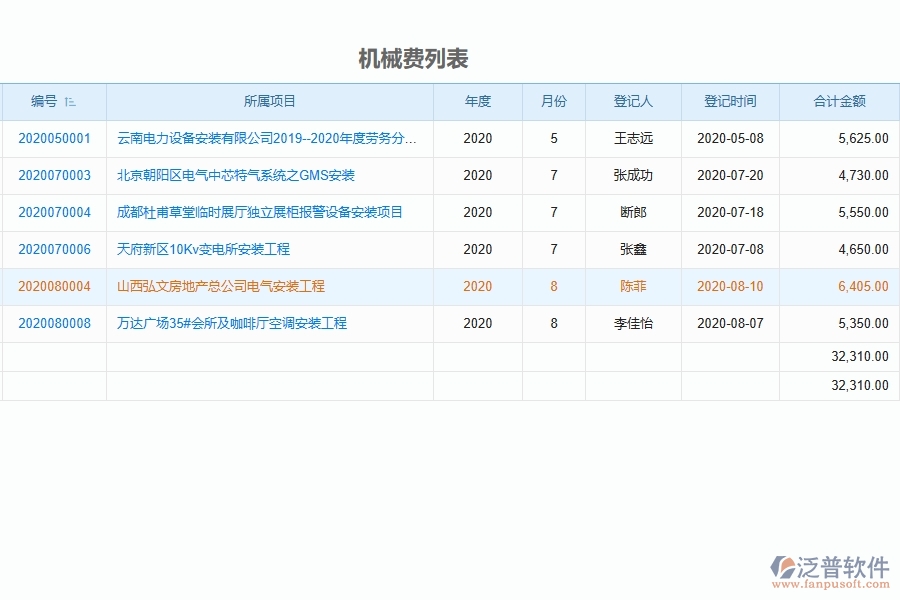The height and width of the screenshot is (600, 900).
Task: Open record 2020080004
Action: point(55,287)
